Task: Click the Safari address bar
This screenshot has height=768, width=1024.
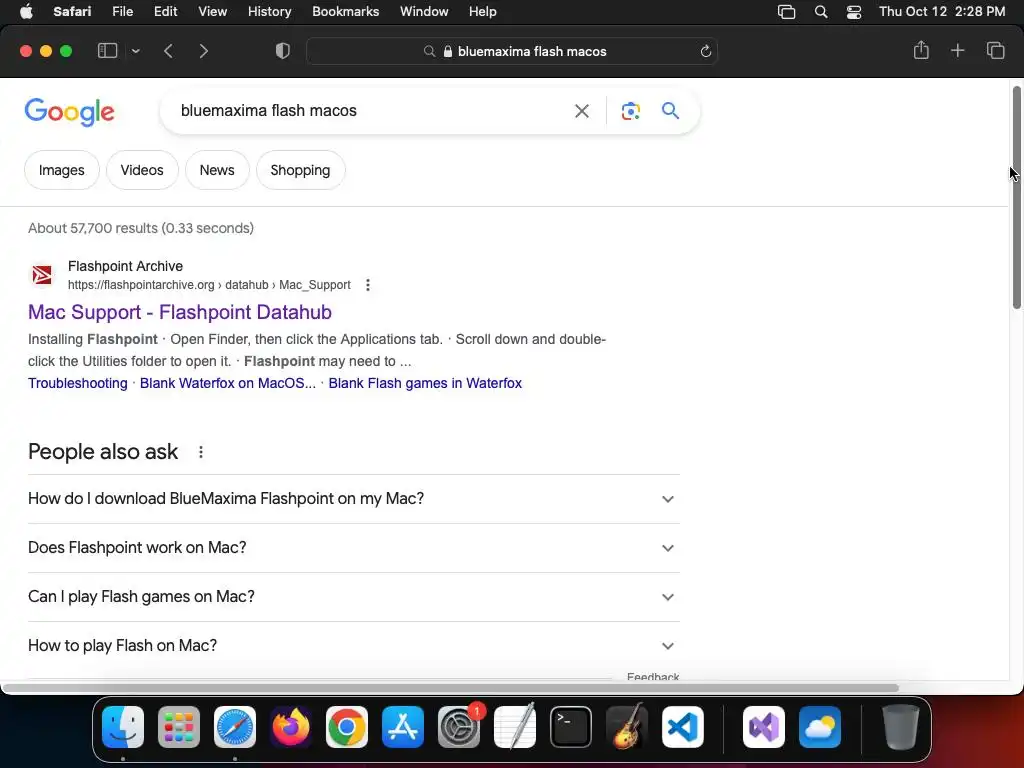Action: click(x=512, y=51)
